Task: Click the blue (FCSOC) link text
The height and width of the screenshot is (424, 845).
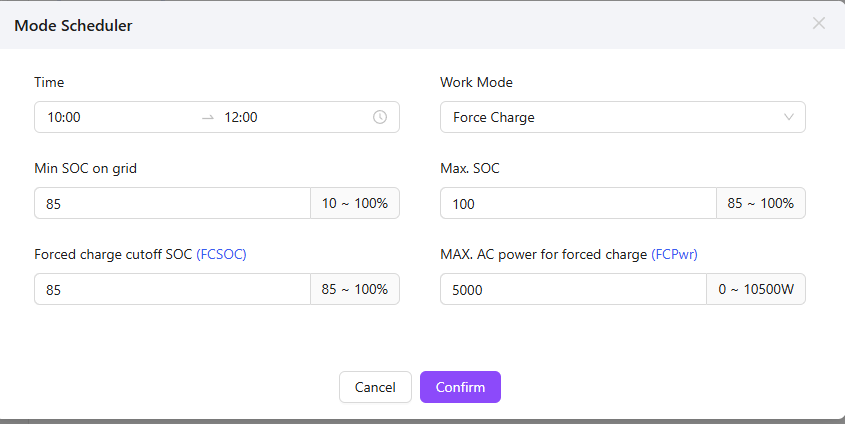Action: point(221,255)
